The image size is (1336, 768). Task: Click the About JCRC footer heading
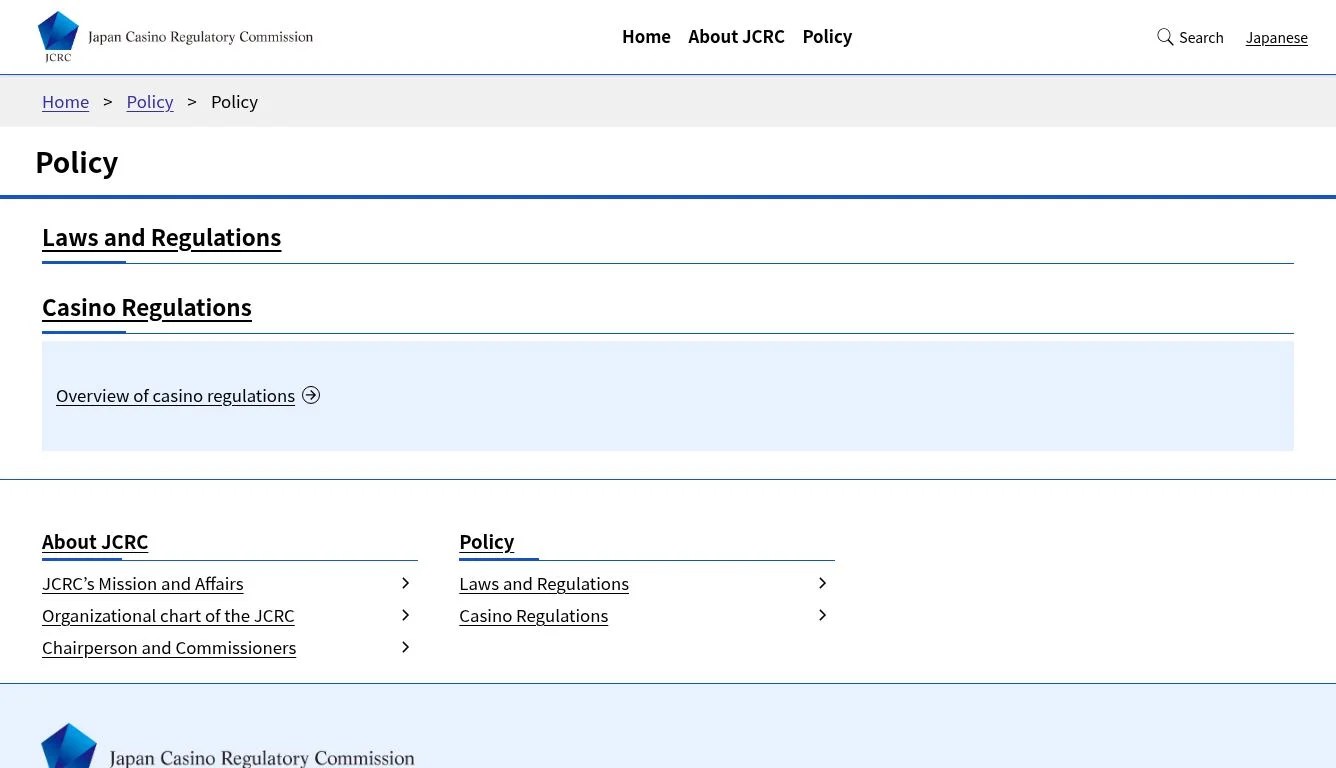point(95,541)
